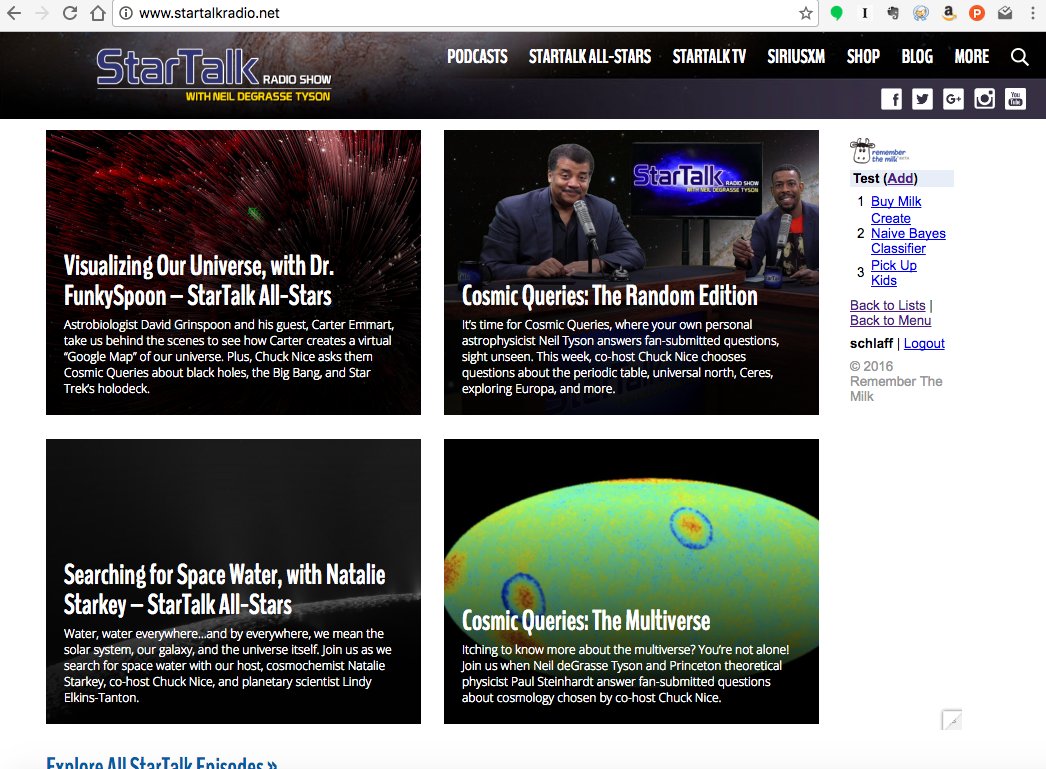Click the Add link next to Test
Screen dimensions: 1046x769
pyautogui.click(x=901, y=178)
